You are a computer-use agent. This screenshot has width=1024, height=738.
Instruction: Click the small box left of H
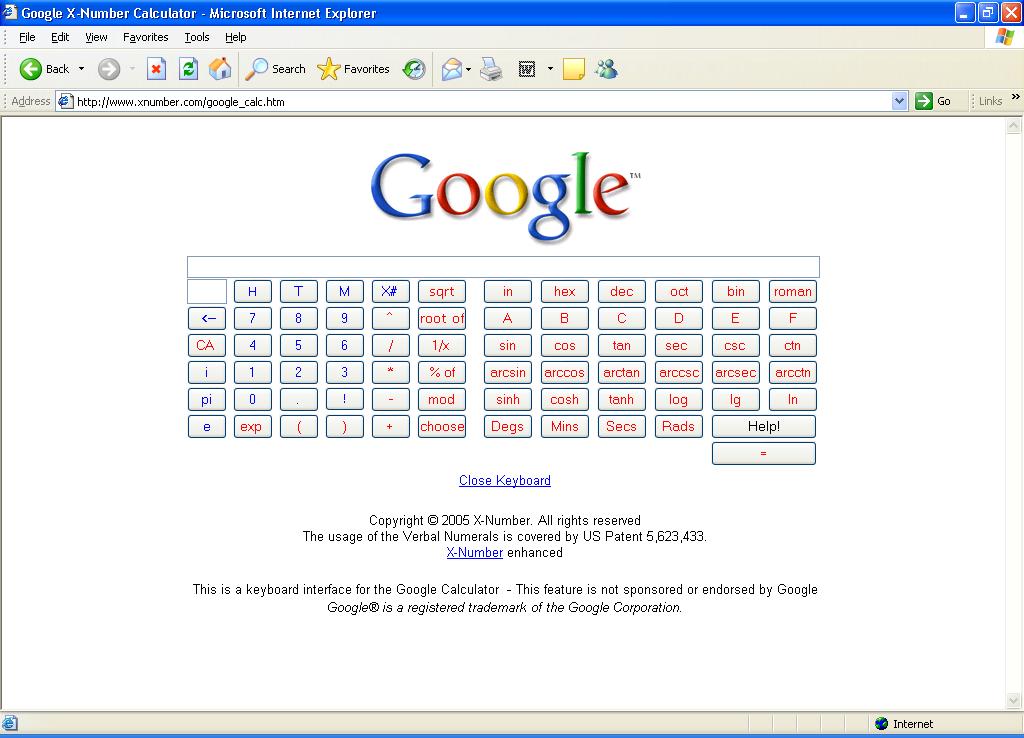click(207, 292)
